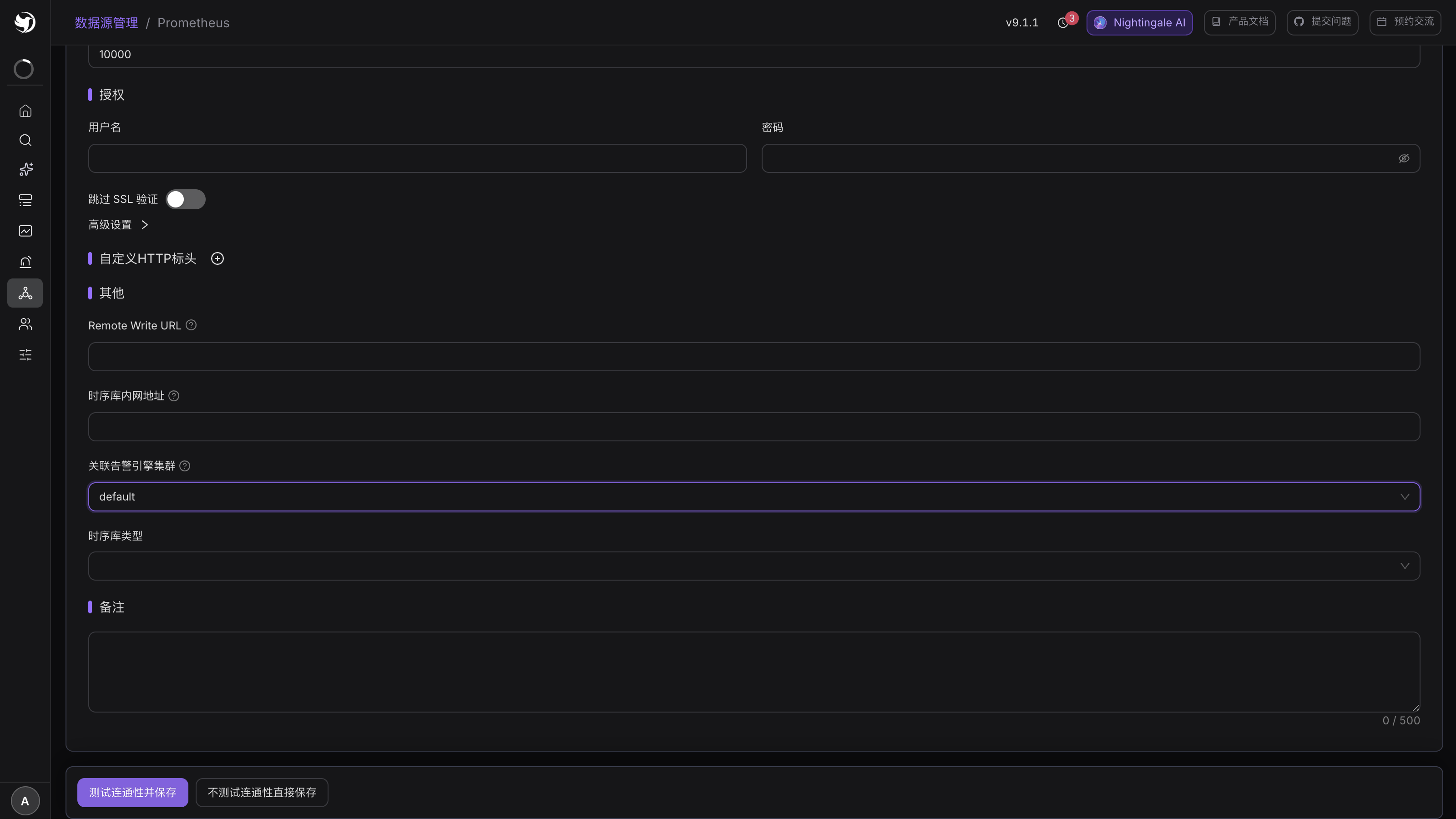Open the 时序库类型 dropdown
Image resolution: width=1456 pixels, height=819 pixels.
(754, 566)
